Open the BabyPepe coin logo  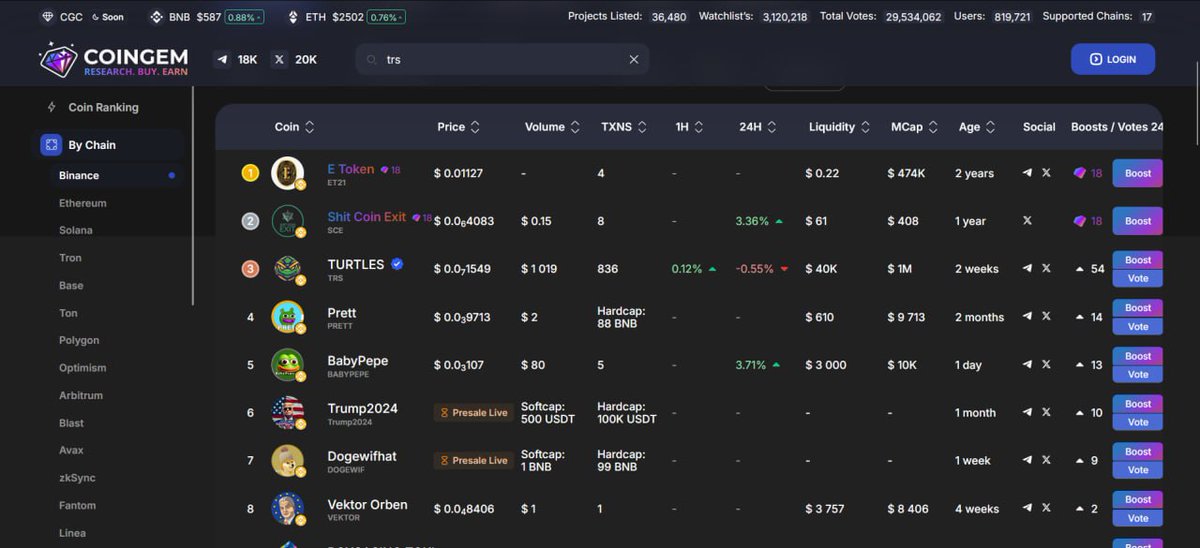[x=288, y=365]
